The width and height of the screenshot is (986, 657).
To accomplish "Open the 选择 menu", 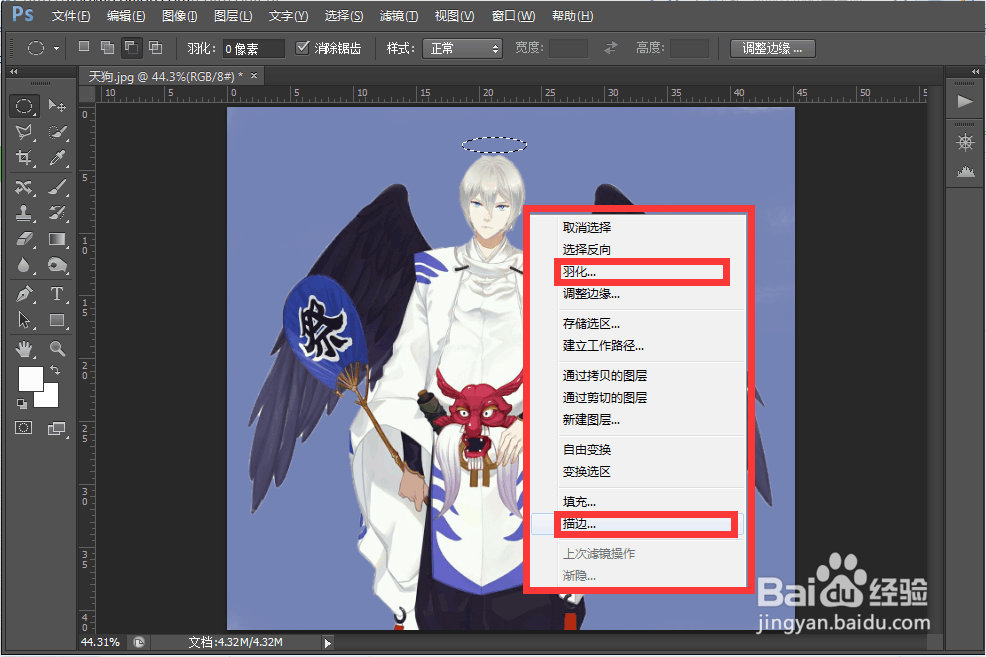I will coord(343,16).
